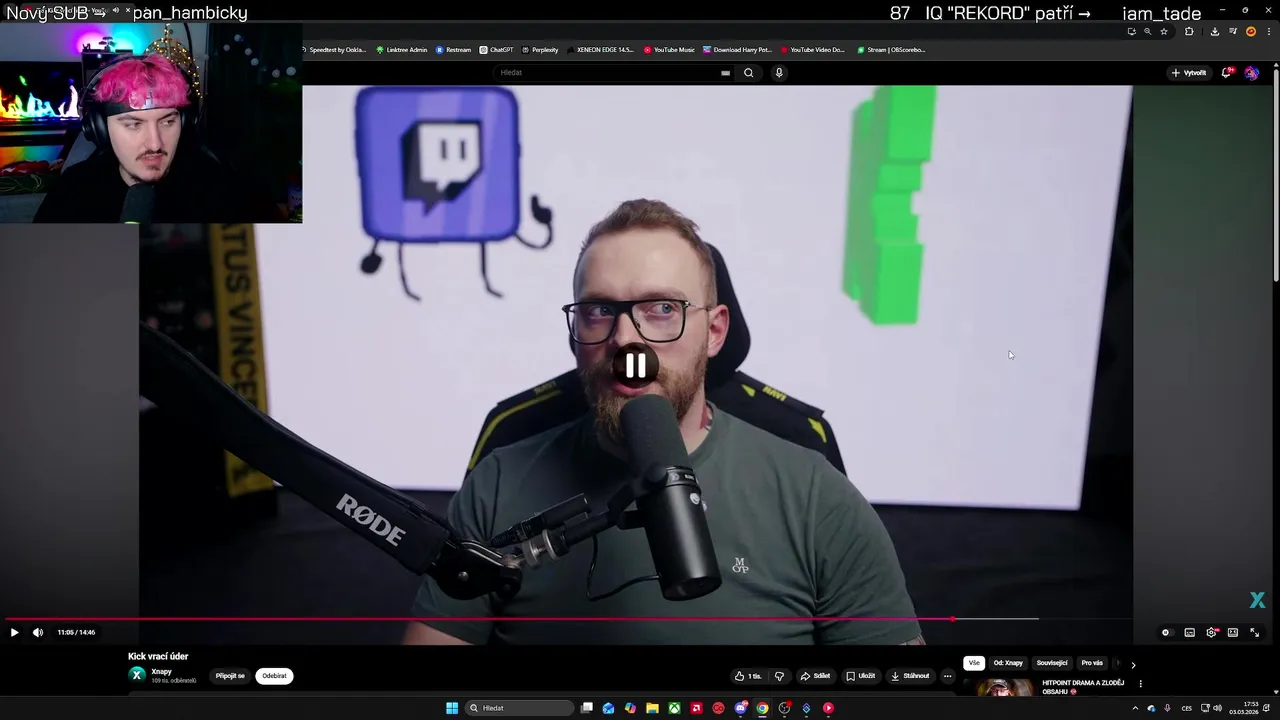The image size is (1280, 720).
Task: Open the Chrome extensions puzzle icon
Action: tap(1189, 31)
